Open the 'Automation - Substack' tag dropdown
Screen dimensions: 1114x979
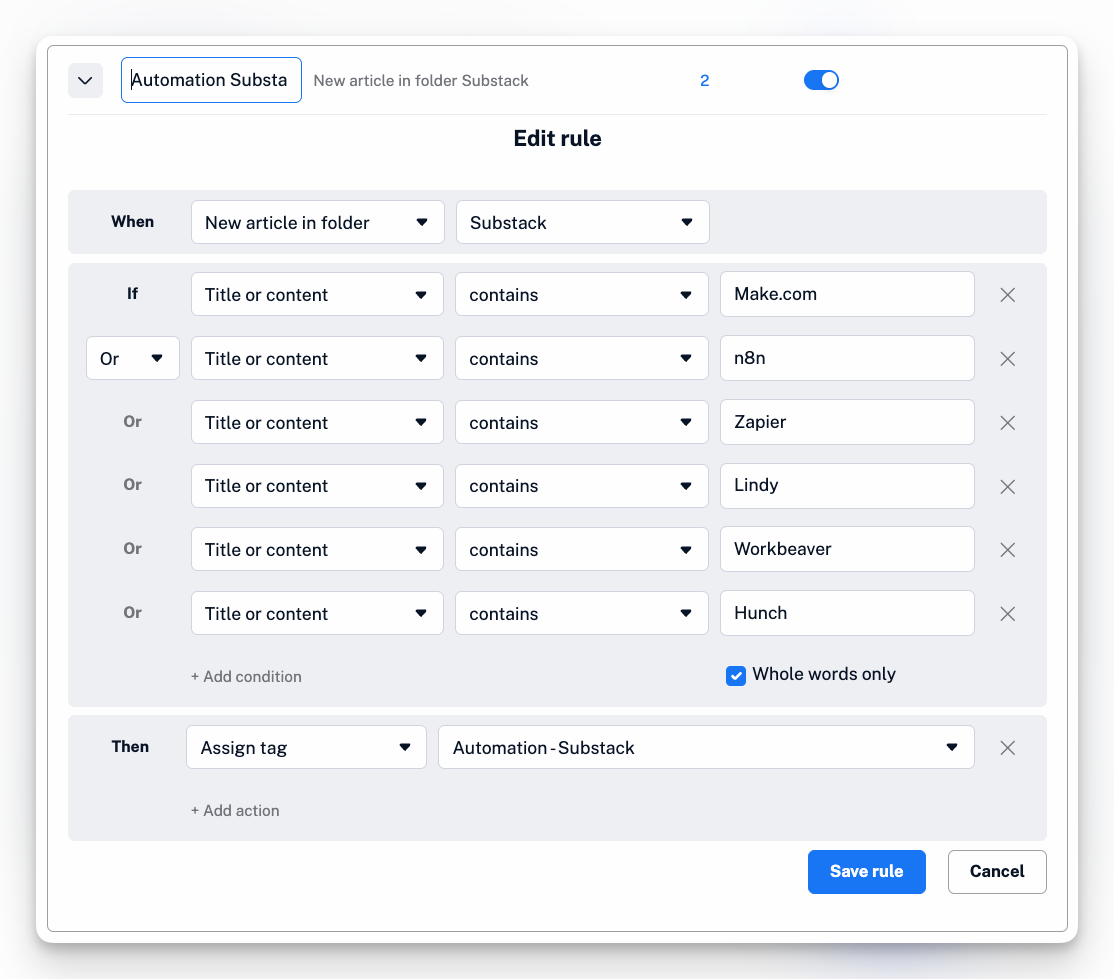click(x=706, y=747)
